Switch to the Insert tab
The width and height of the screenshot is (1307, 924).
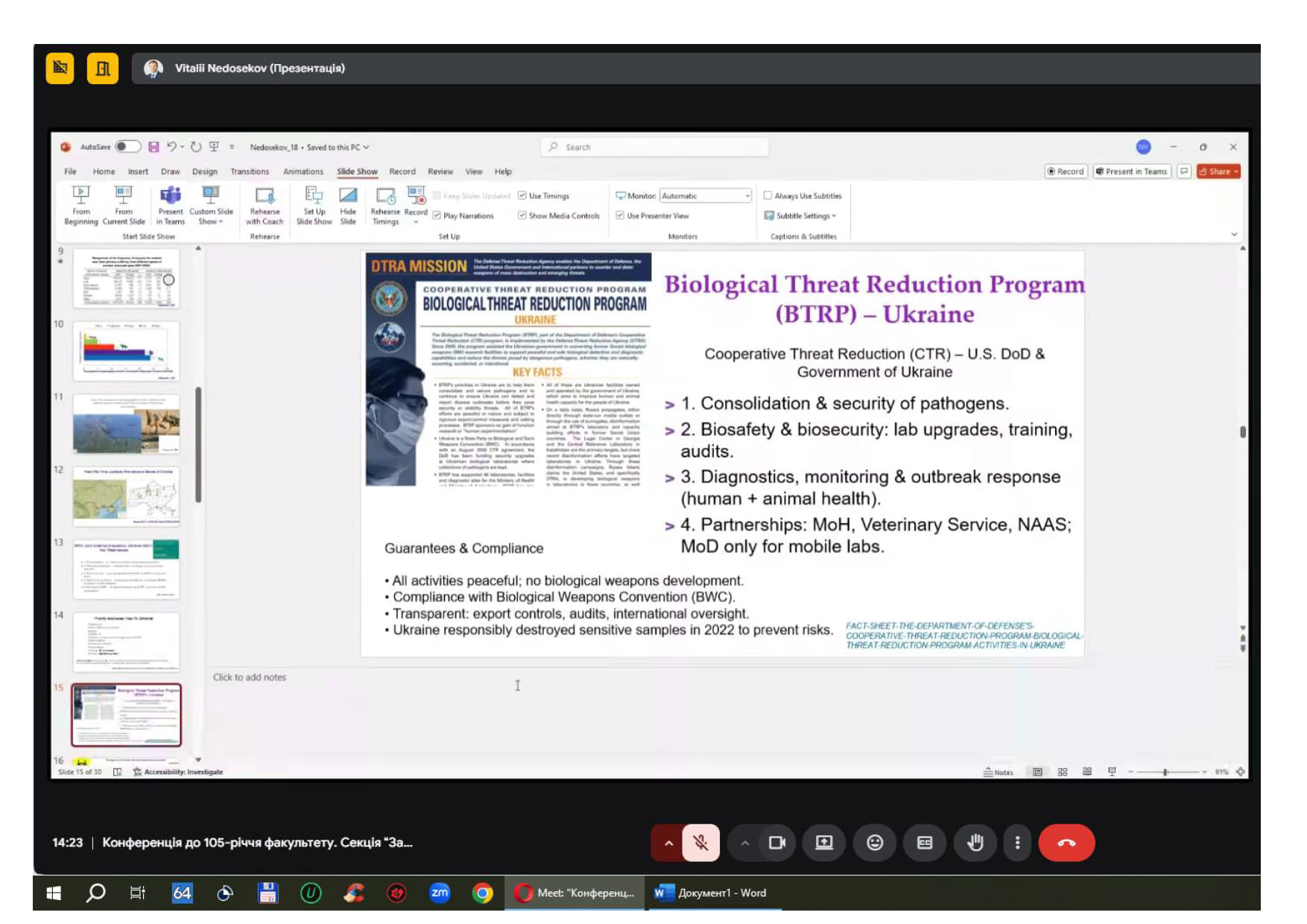coord(138,171)
